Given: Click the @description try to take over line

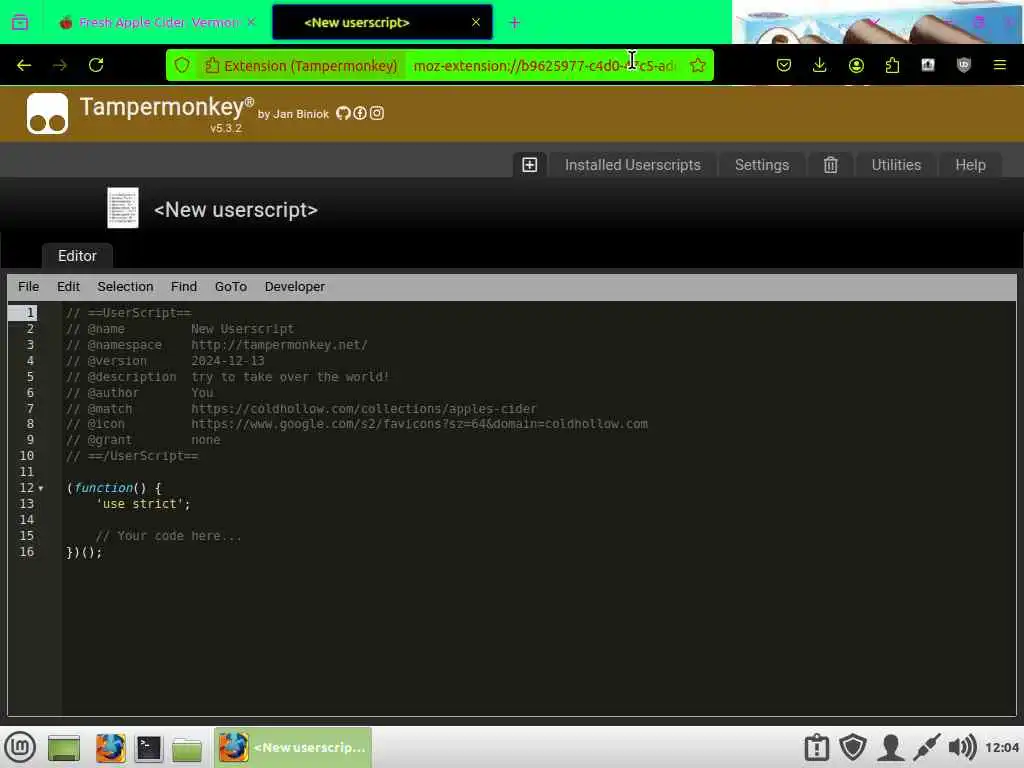Looking at the screenshot, I should [227, 377].
